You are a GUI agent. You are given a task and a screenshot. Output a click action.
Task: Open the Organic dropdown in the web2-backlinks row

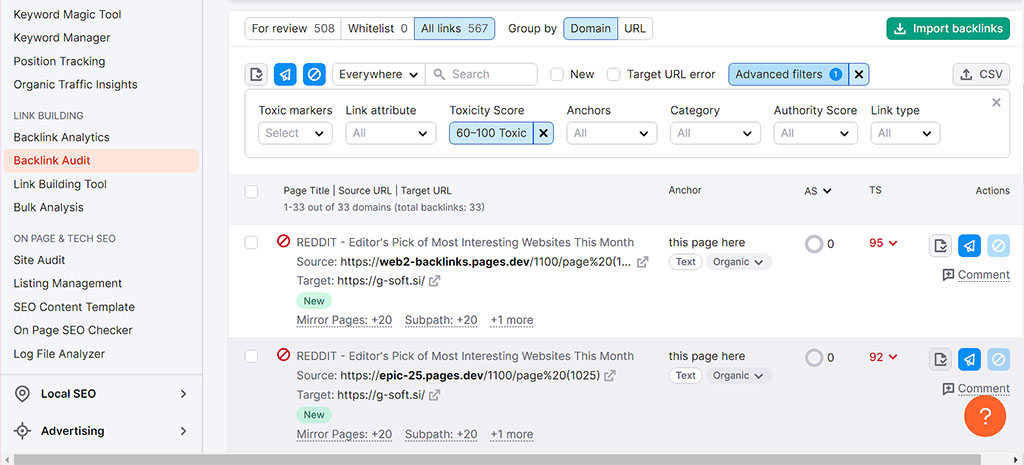pyautogui.click(x=739, y=262)
